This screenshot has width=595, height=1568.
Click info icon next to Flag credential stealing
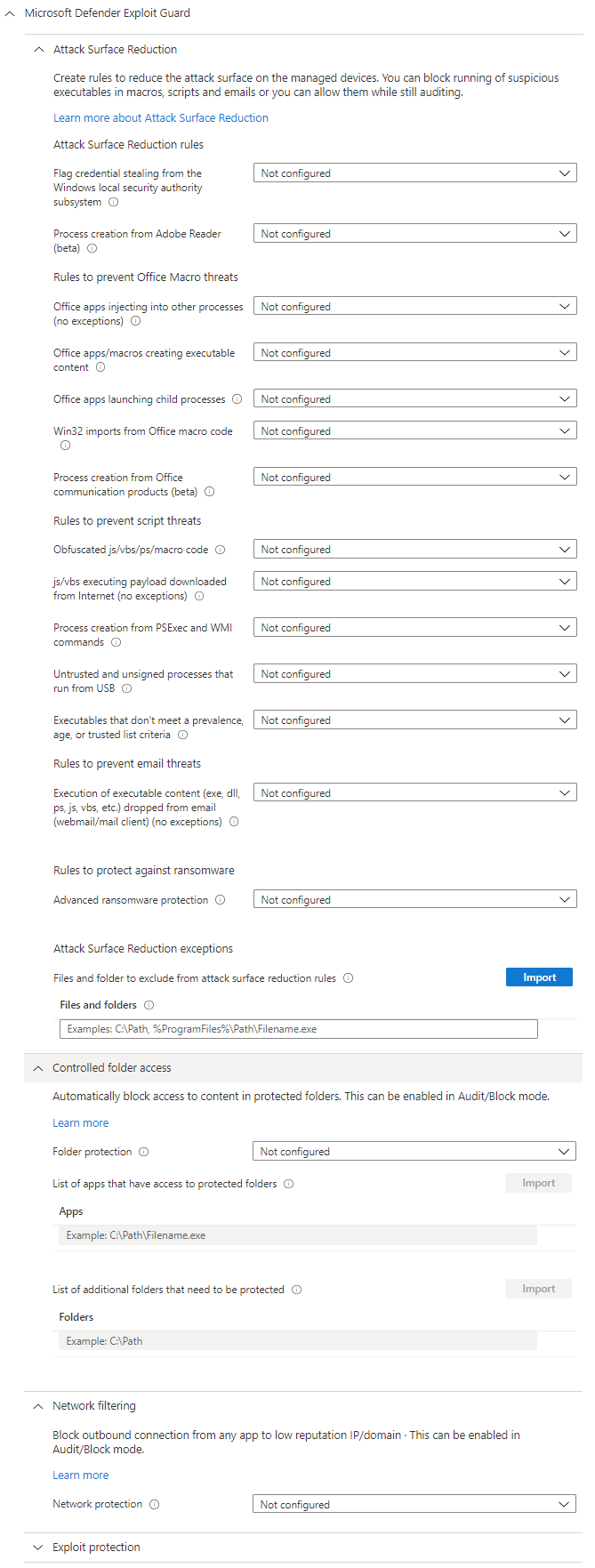(113, 203)
